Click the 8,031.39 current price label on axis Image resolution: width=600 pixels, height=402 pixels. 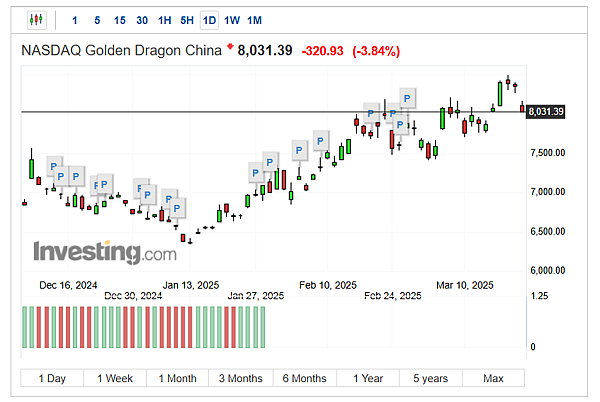546,112
